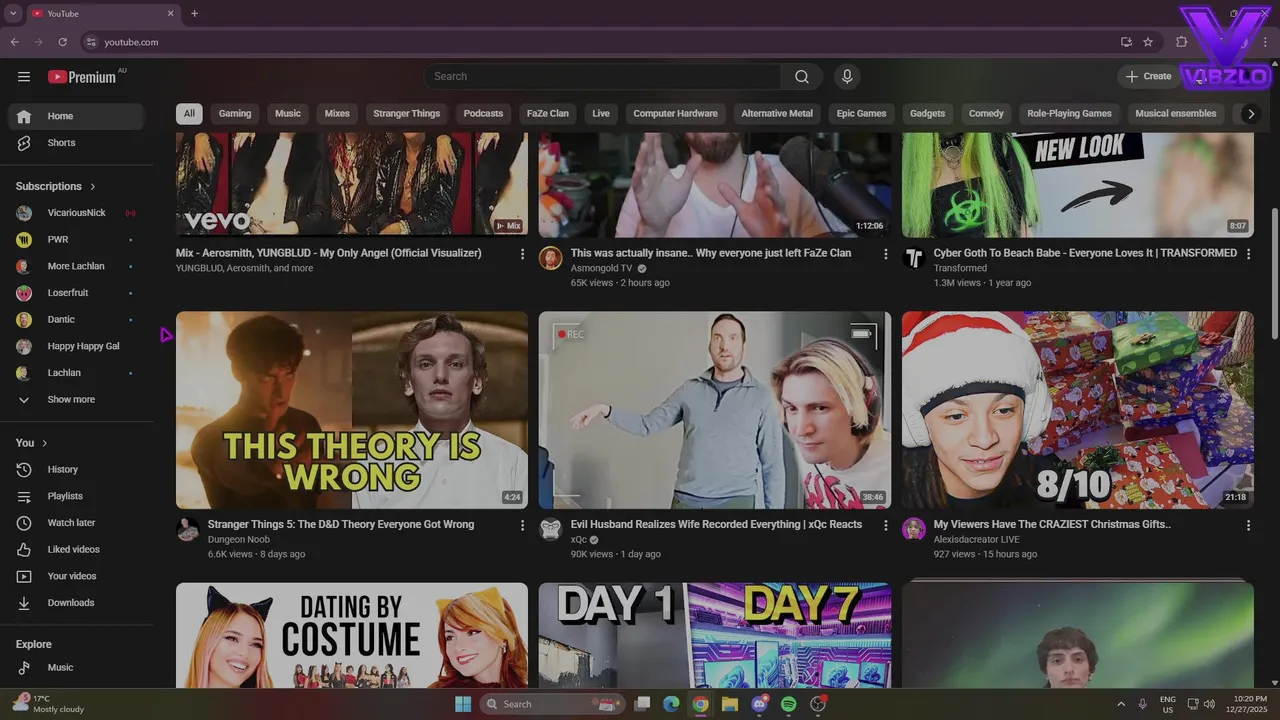Open xQc channel avatar
Screen dimensions: 1280x720
click(551, 529)
